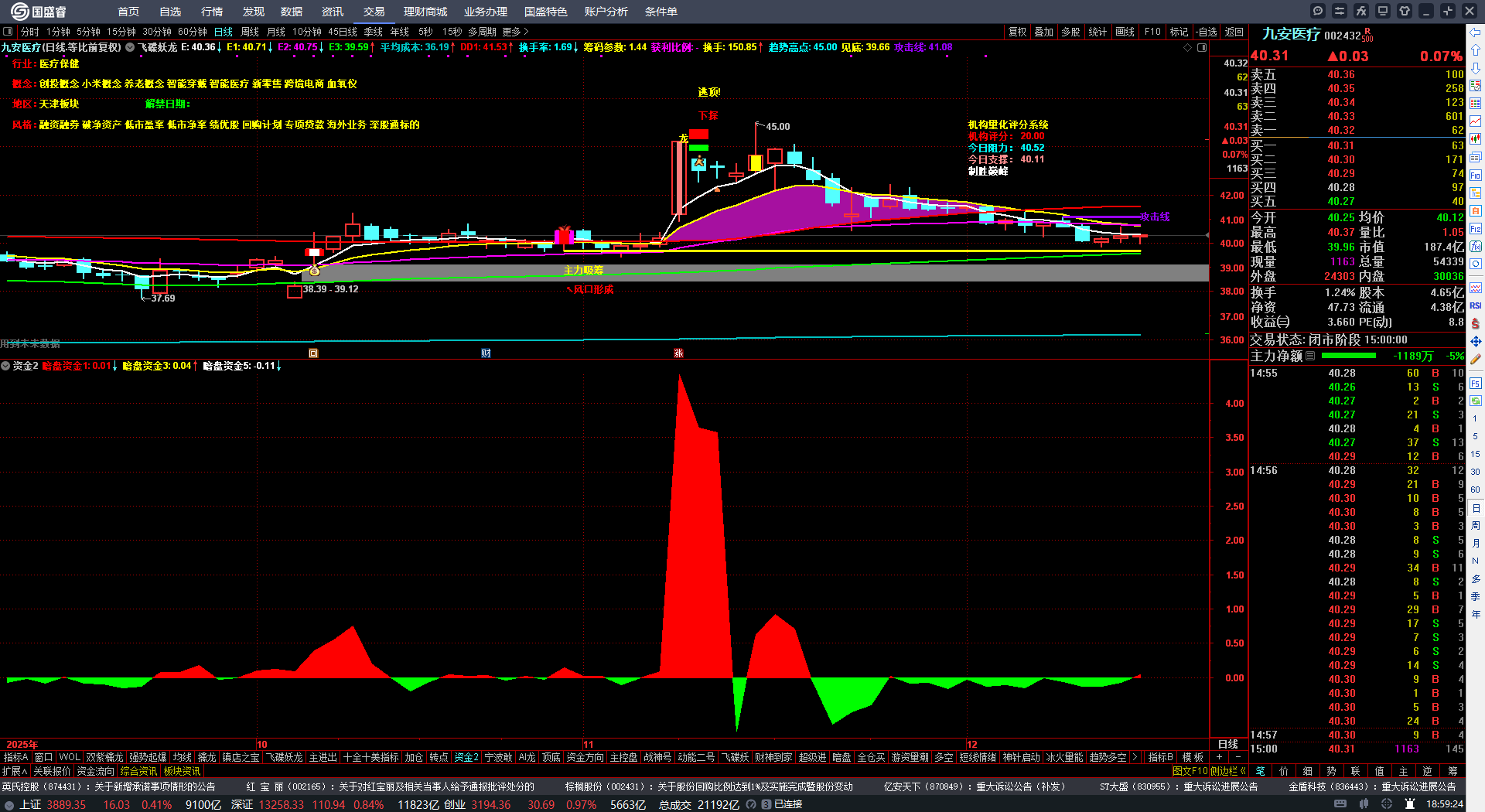Click the keyboard icon in status bar

point(1340,804)
